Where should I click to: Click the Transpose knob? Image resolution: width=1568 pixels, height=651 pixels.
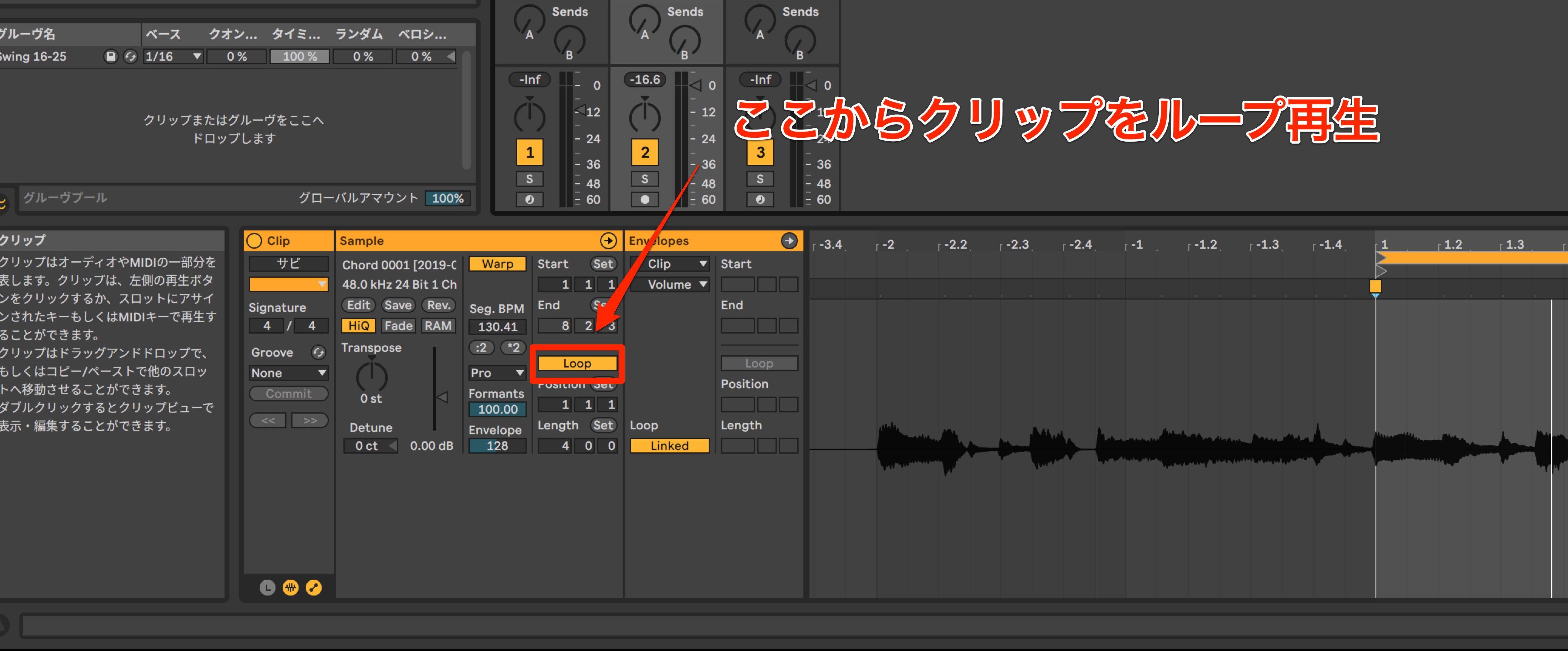coord(371,376)
